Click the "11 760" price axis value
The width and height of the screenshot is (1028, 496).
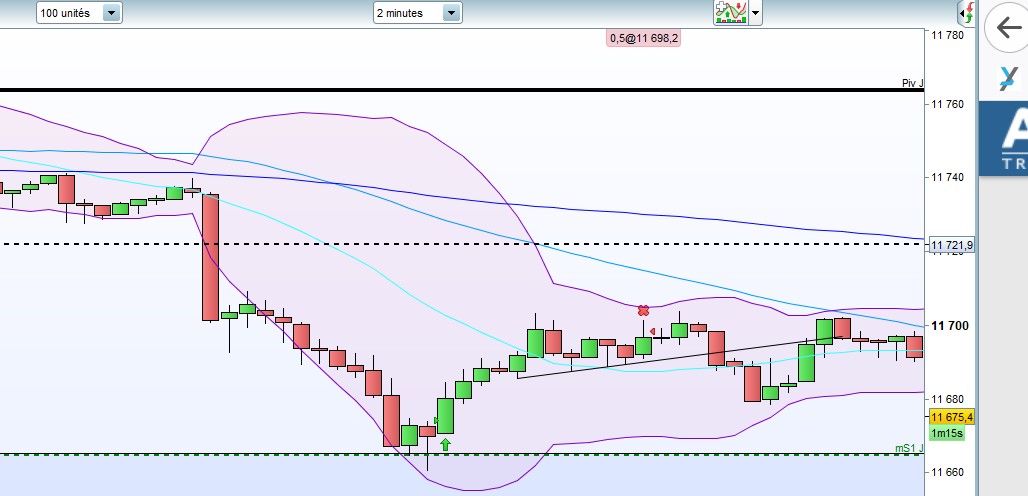[x=948, y=104]
